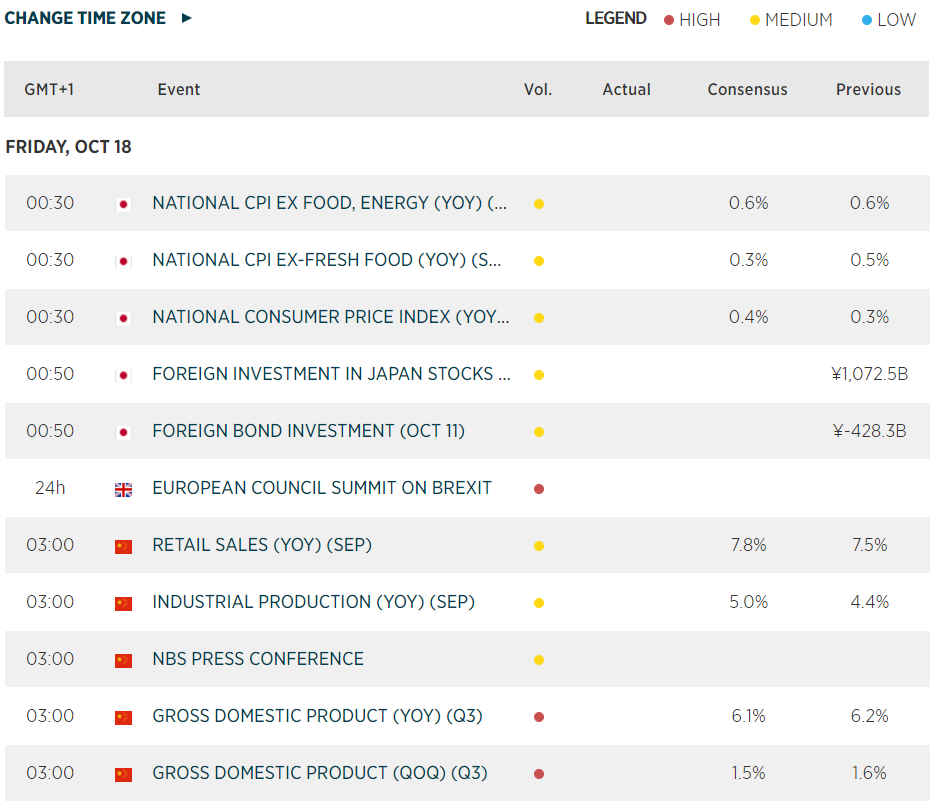Click yellow volatility dot for Industrial Production
The image size is (939, 803).
coord(539,603)
